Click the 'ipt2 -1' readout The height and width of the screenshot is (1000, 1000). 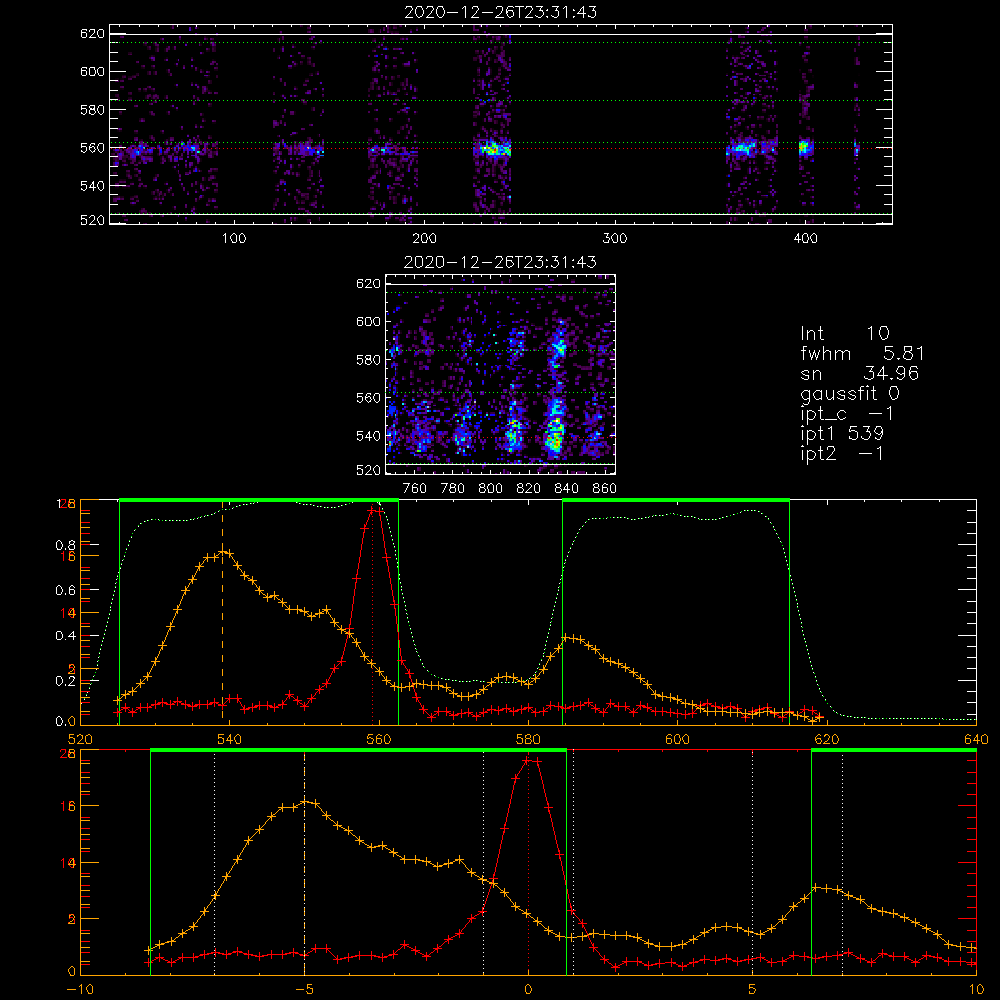click(x=842, y=453)
